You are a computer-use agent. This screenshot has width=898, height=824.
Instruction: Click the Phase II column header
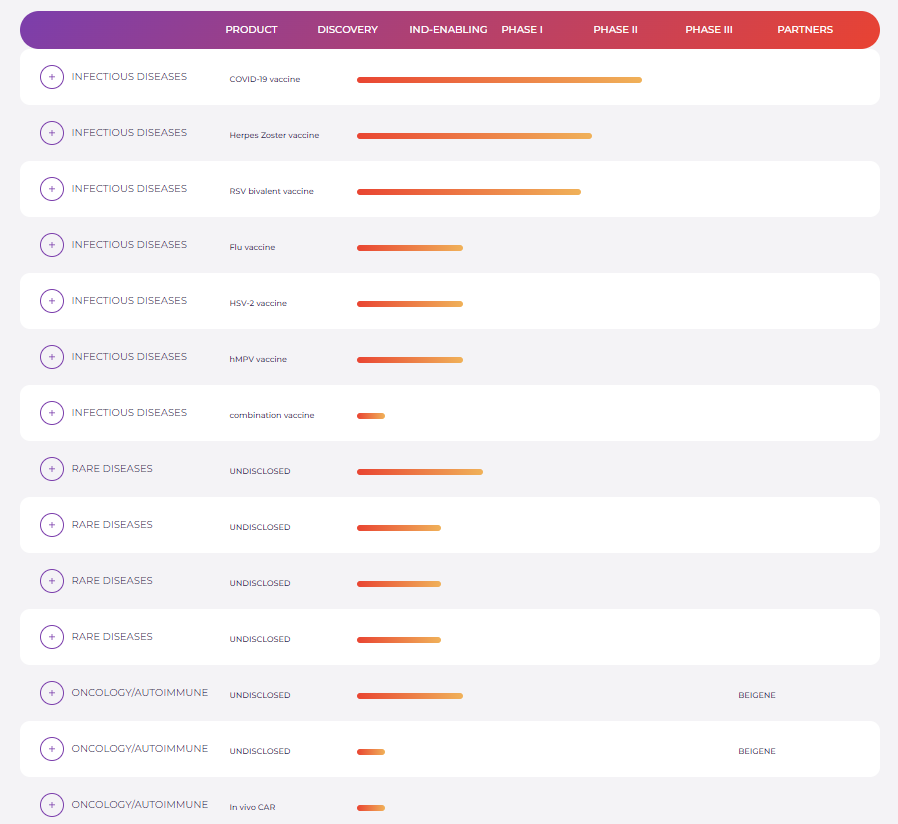(615, 30)
